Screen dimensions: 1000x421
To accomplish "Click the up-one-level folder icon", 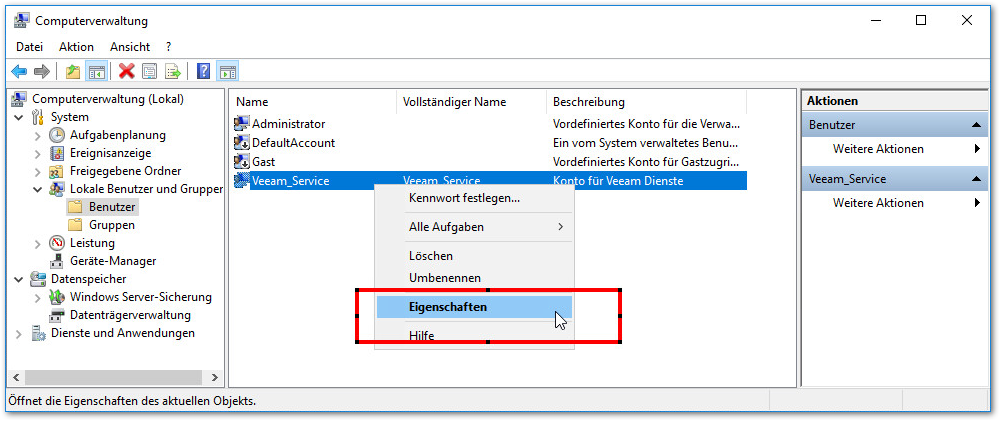I will click(72, 71).
